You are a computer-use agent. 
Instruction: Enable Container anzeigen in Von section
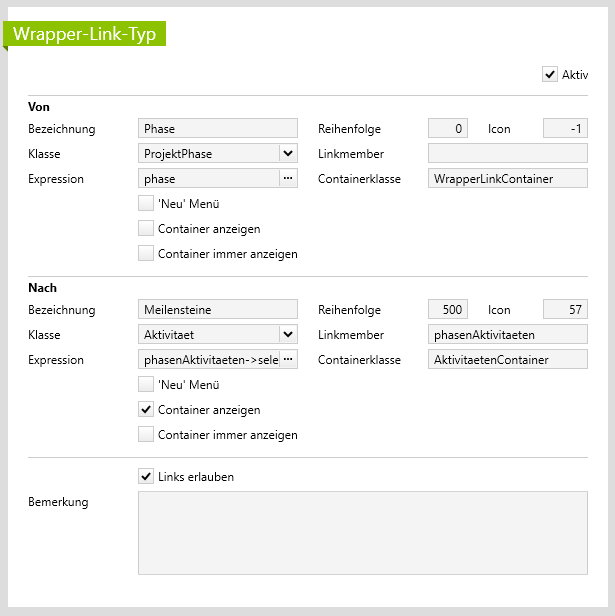point(146,229)
